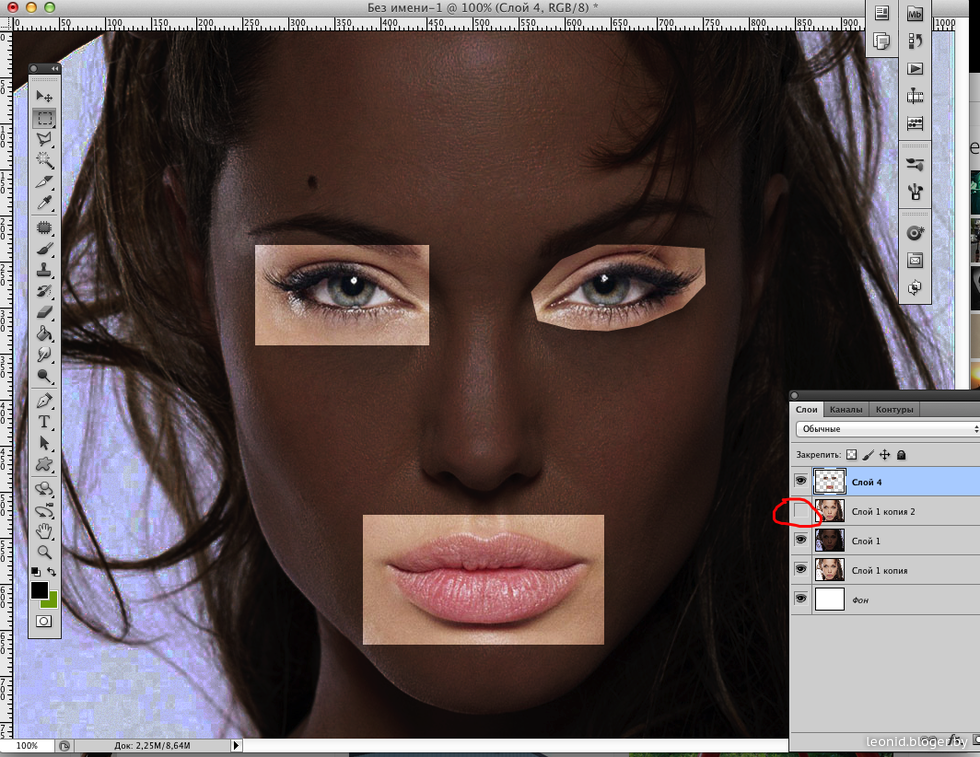Swap foreground and background colors

(x=52, y=572)
